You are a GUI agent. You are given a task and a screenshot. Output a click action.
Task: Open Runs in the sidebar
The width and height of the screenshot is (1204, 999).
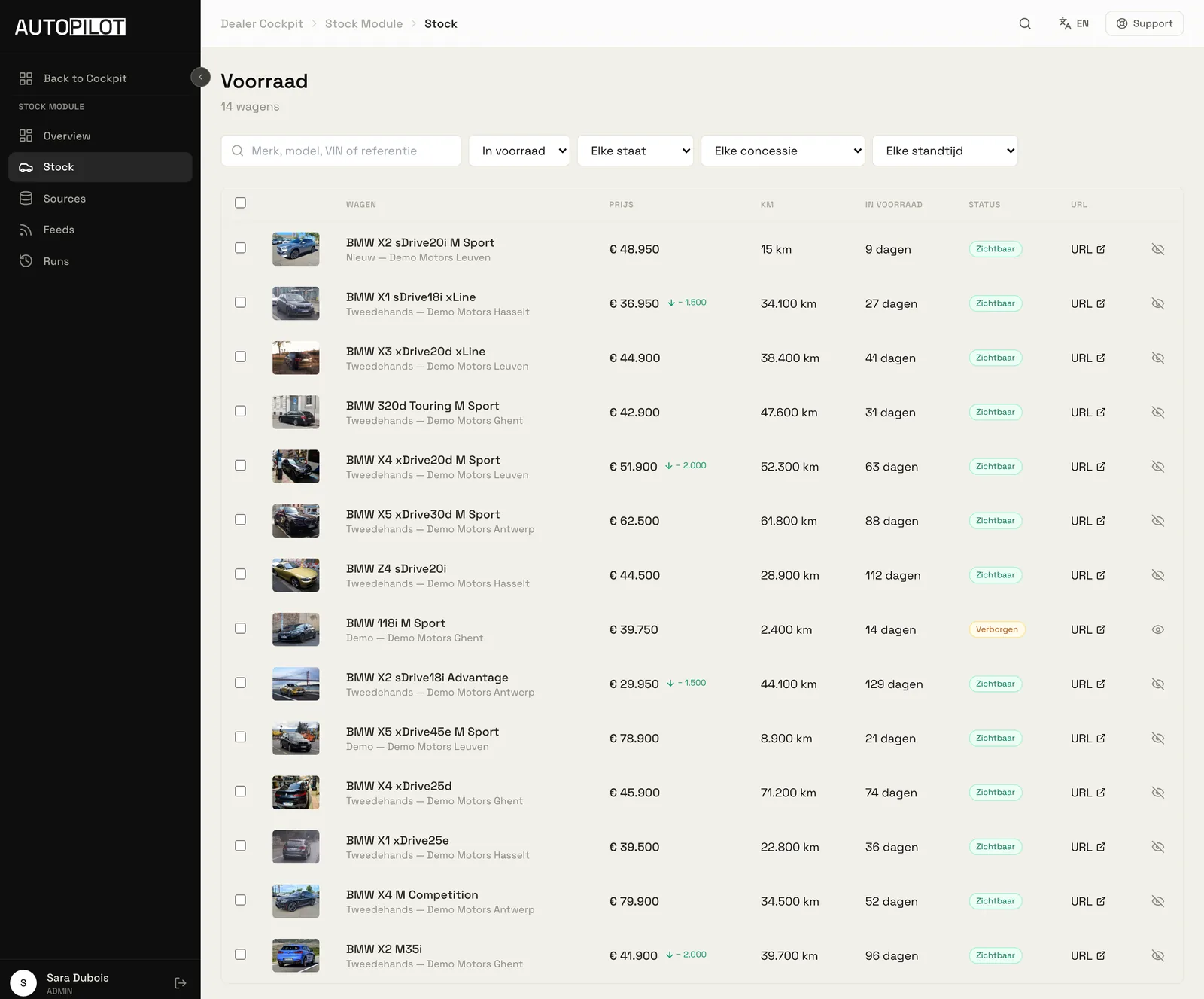click(x=100, y=261)
